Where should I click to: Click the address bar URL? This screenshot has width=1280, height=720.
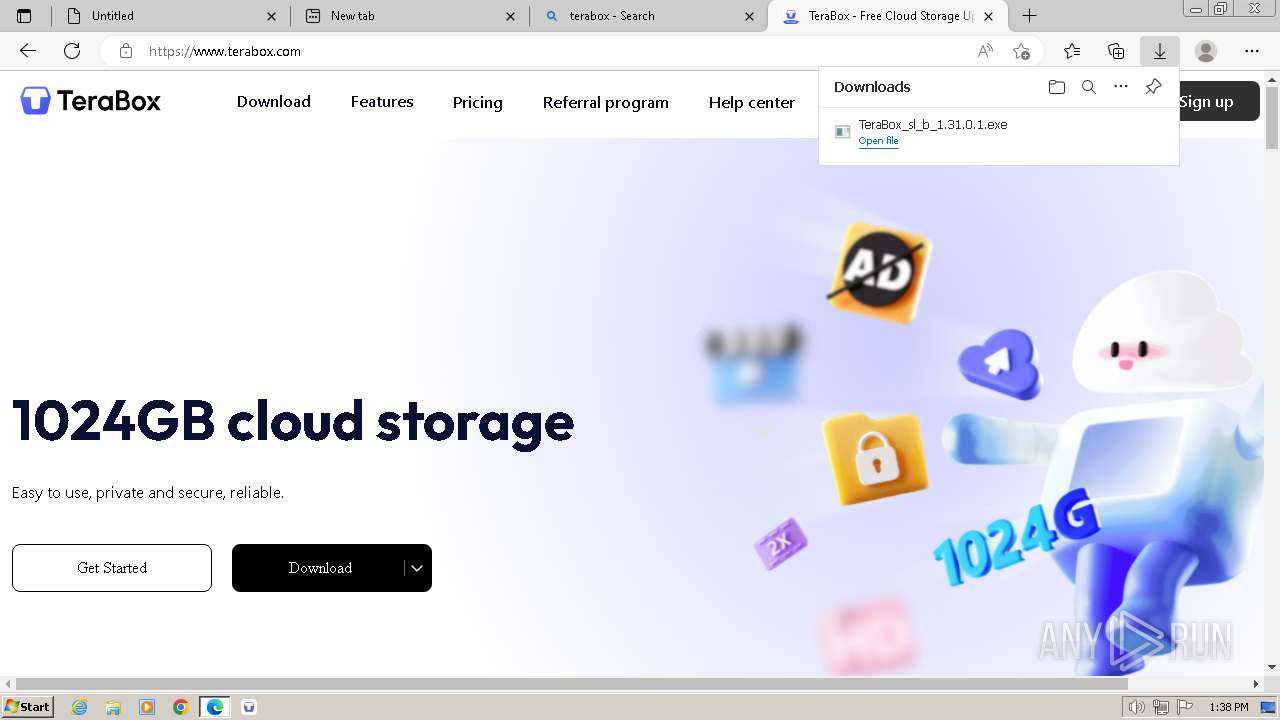pos(225,51)
